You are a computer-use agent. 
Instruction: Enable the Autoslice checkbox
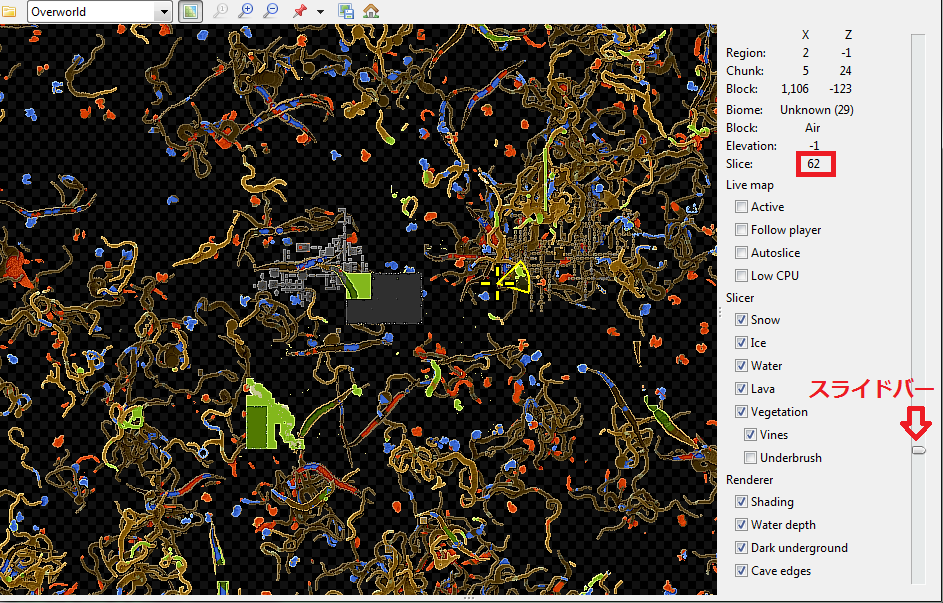[742, 253]
